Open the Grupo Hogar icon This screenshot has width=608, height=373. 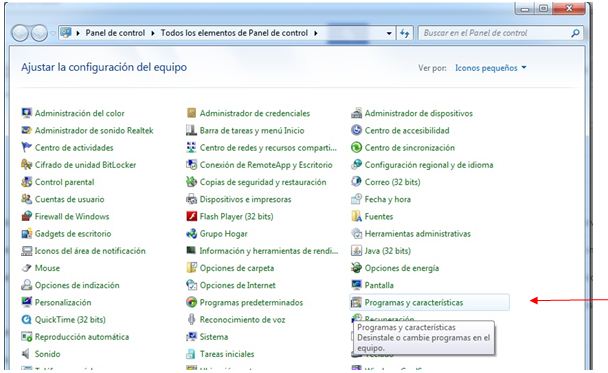coord(192,233)
